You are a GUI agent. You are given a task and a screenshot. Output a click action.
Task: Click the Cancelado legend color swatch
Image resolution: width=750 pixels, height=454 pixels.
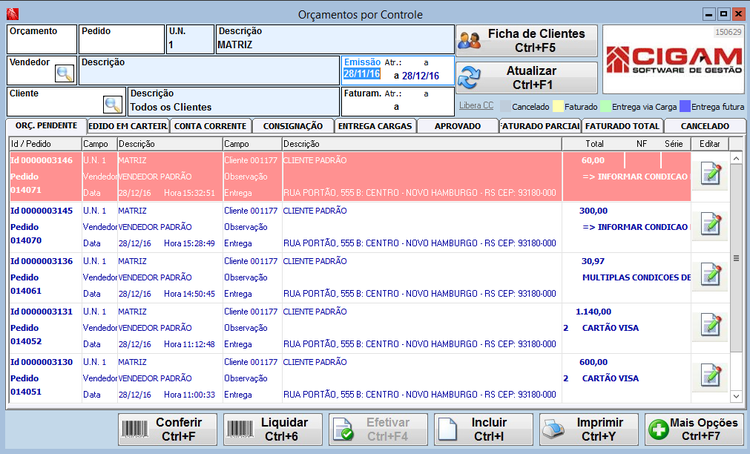[505, 106]
